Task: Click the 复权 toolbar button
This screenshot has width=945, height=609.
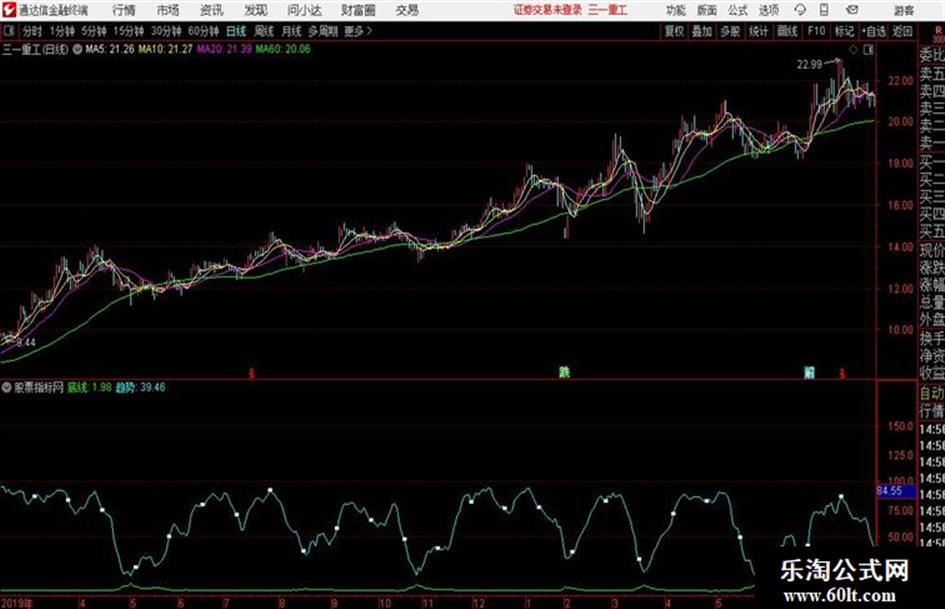Action: pyautogui.click(x=674, y=31)
